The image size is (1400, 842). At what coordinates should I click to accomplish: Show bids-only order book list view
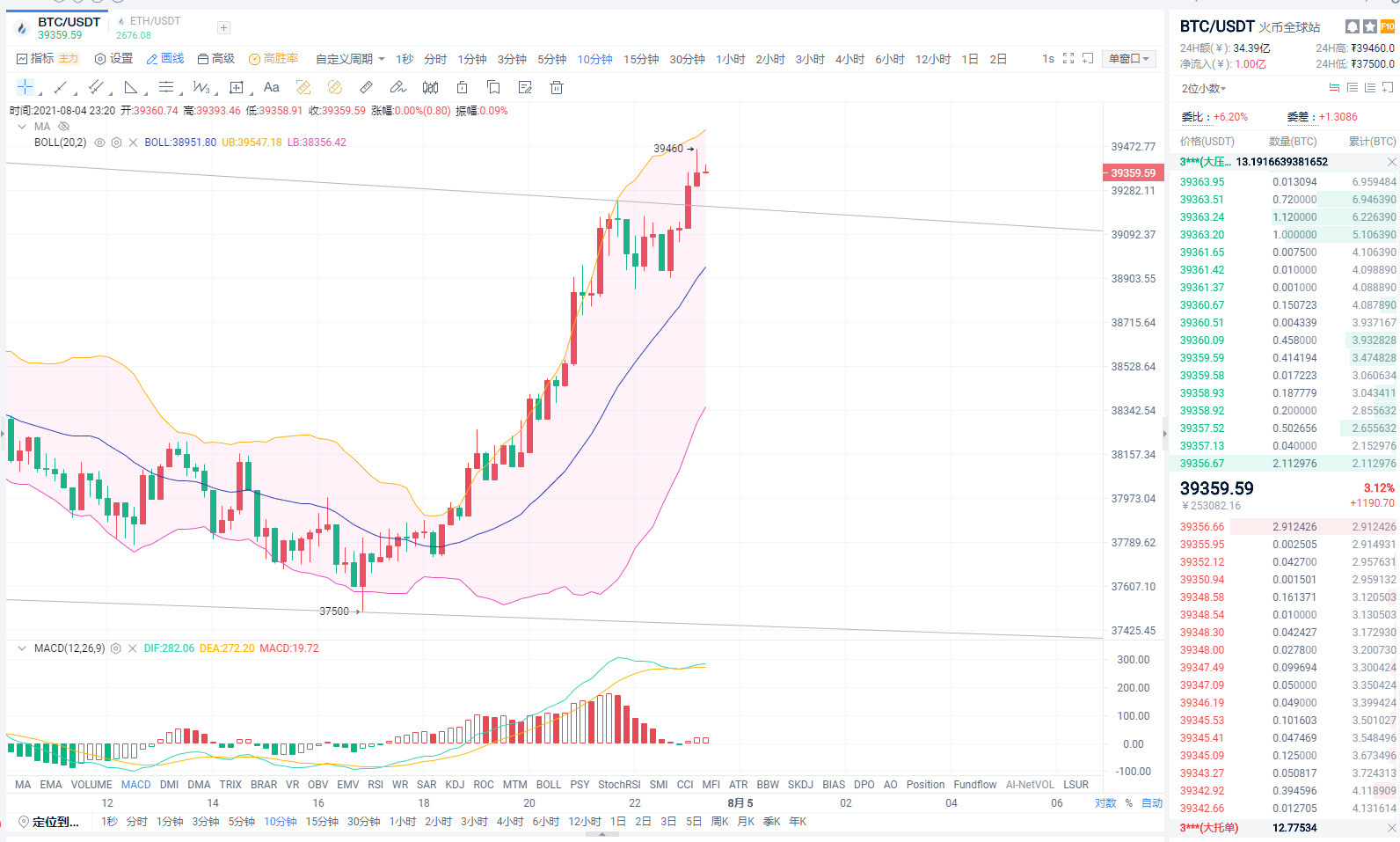pos(1370,88)
